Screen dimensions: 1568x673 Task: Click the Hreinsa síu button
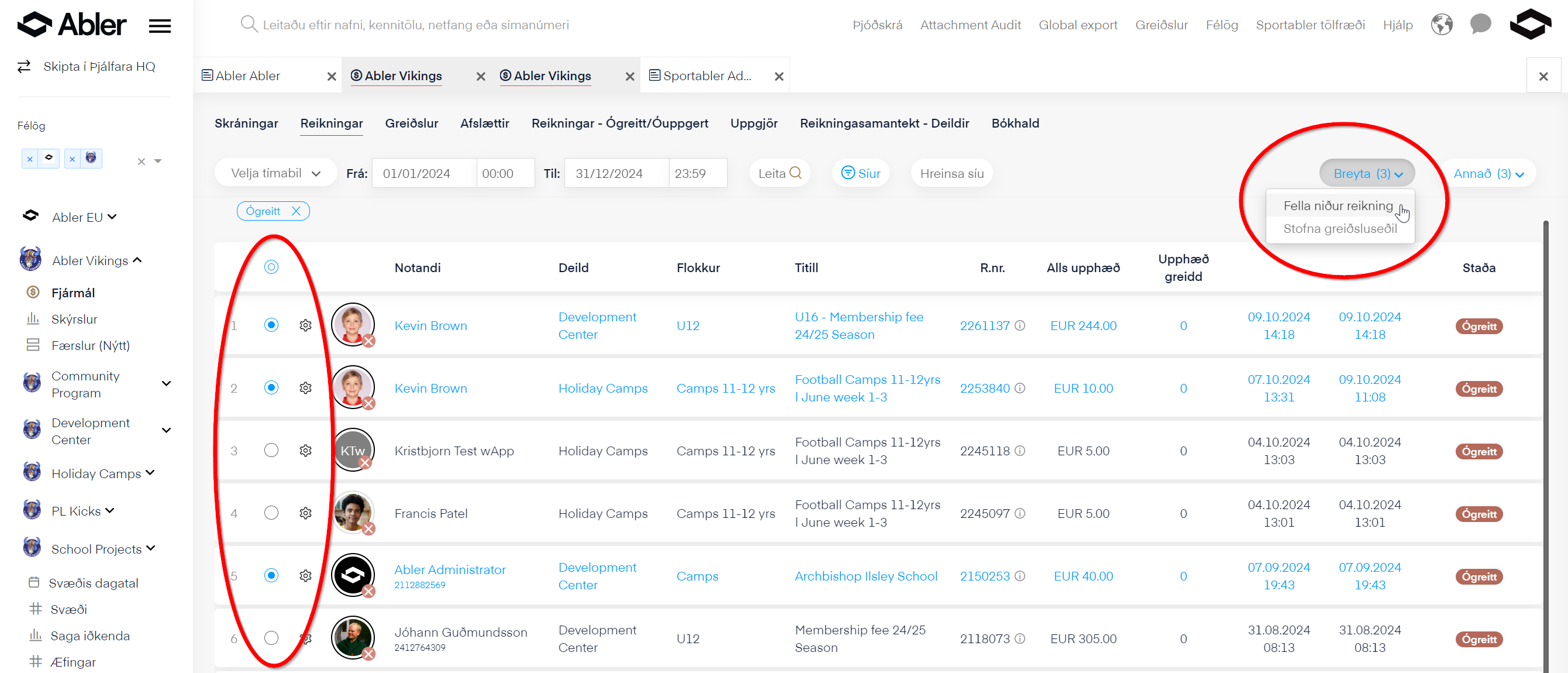[951, 174]
